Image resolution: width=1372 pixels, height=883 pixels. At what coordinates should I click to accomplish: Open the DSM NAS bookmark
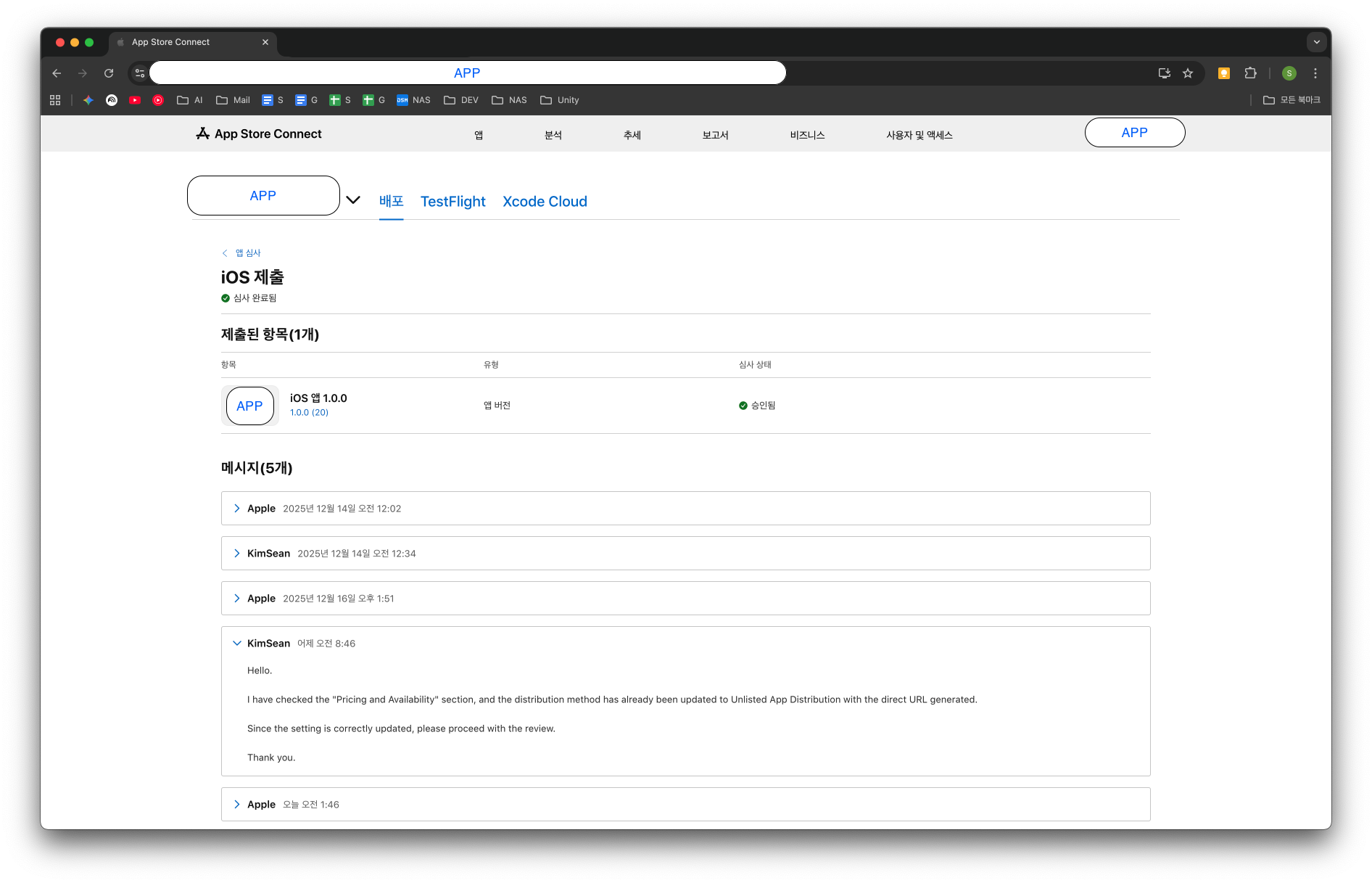click(414, 100)
